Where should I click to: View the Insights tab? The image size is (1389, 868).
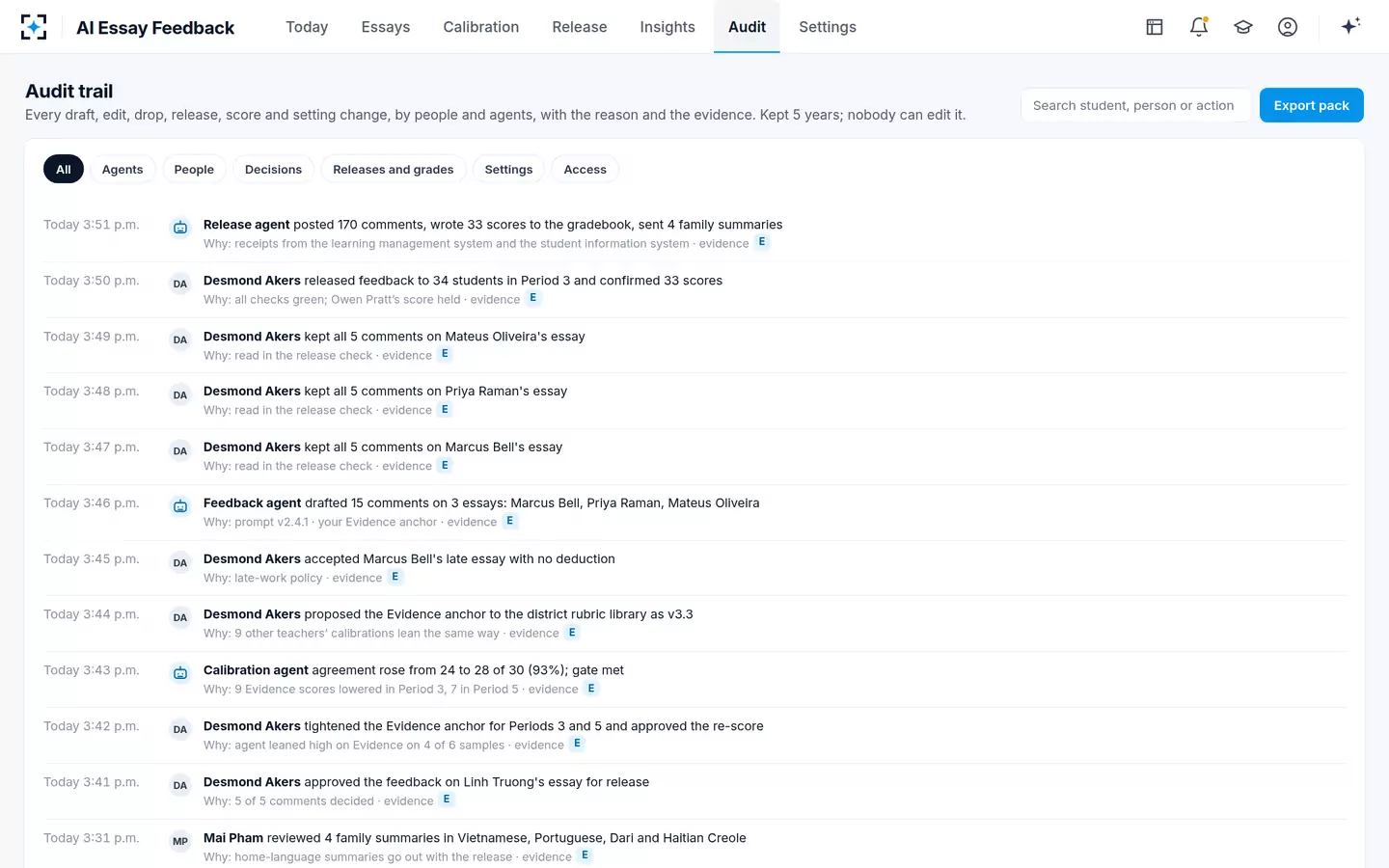[667, 27]
